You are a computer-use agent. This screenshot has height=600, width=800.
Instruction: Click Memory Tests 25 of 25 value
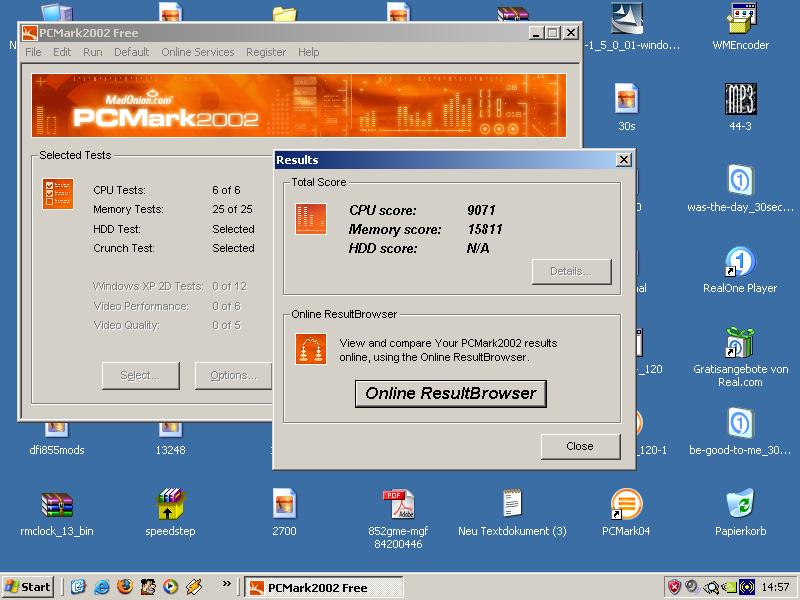[232, 209]
